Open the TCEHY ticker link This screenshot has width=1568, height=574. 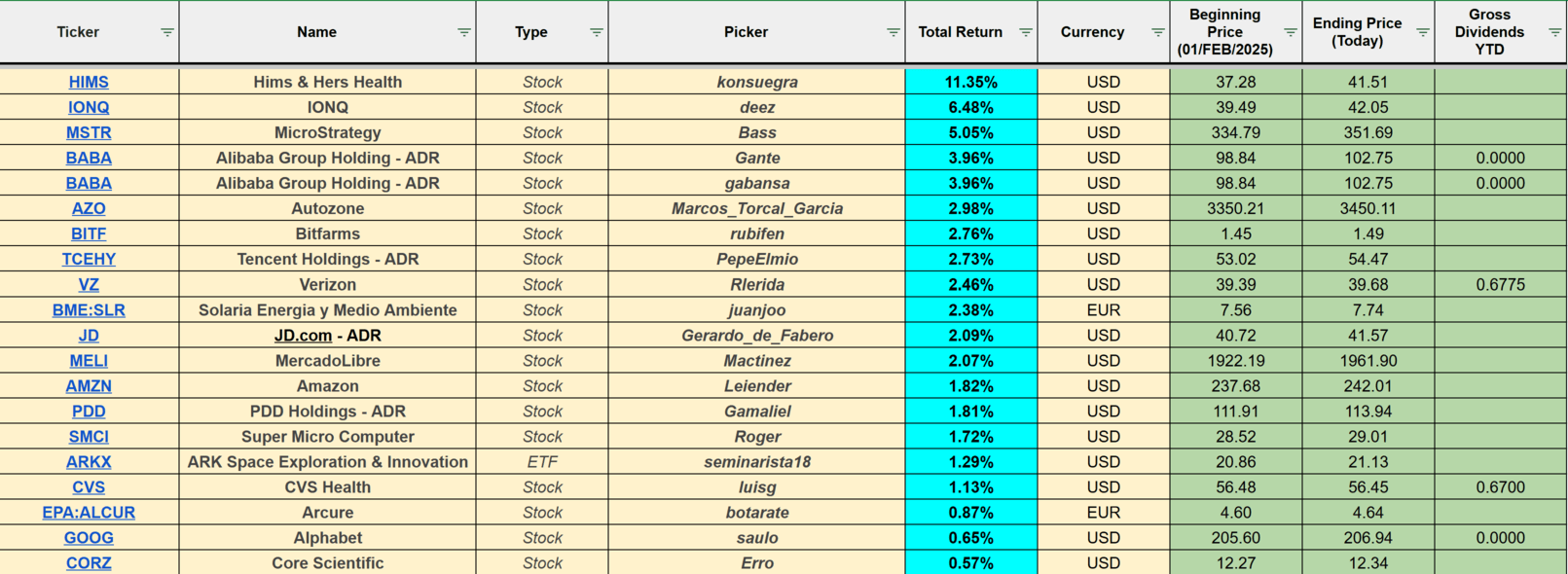tap(89, 260)
